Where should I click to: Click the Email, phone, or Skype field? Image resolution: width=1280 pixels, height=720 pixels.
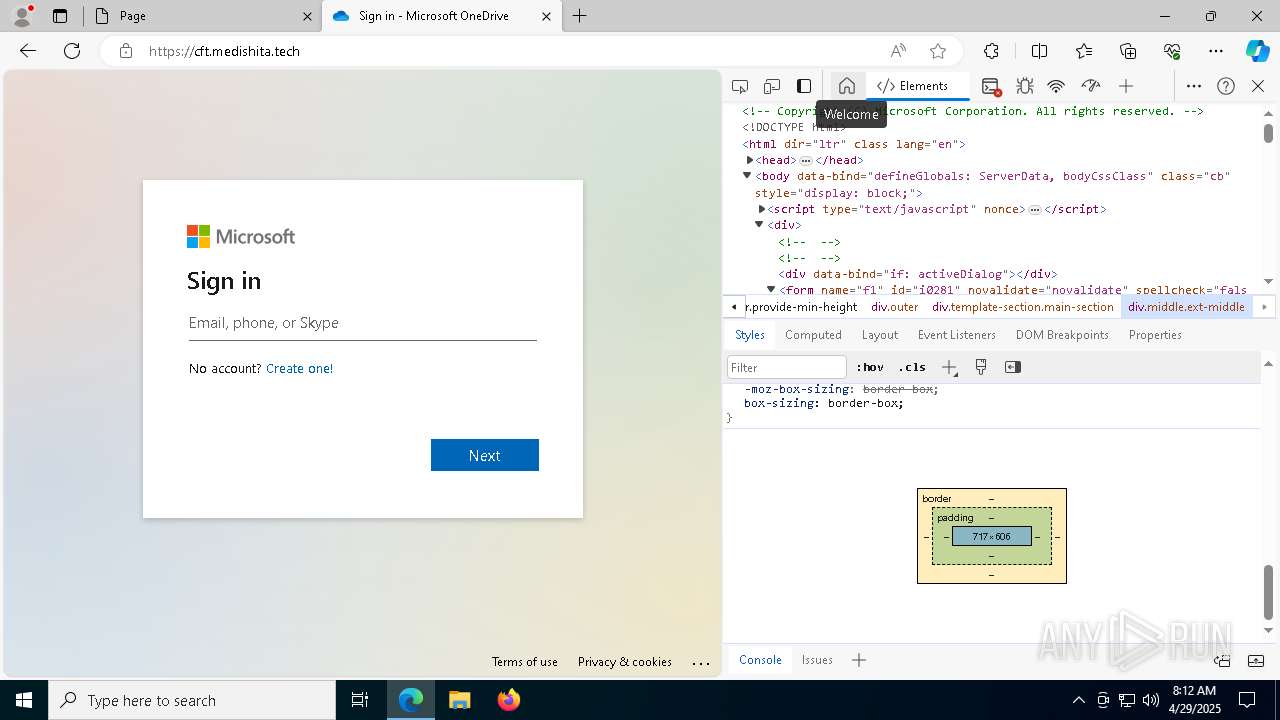pyautogui.click(x=363, y=323)
